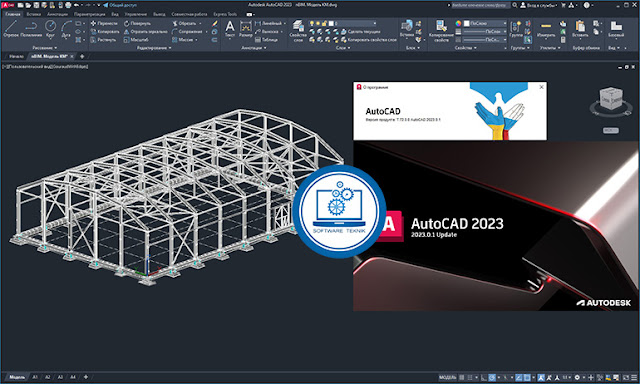The height and width of the screenshot is (384, 640).
Task: Select the Круг (Circle) tool
Action: click(50, 29)
